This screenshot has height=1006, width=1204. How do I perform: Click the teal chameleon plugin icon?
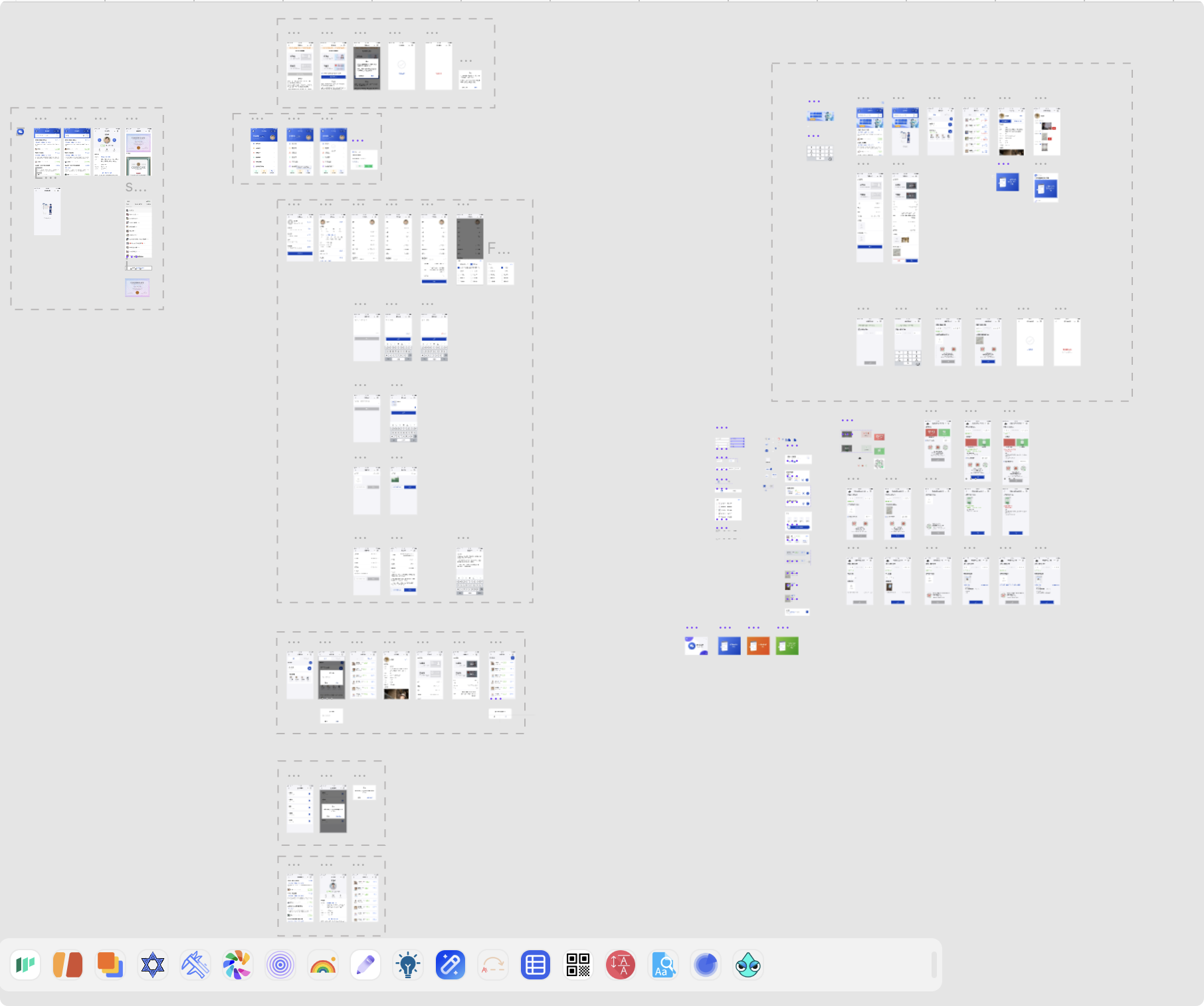[x=748, y=965]
